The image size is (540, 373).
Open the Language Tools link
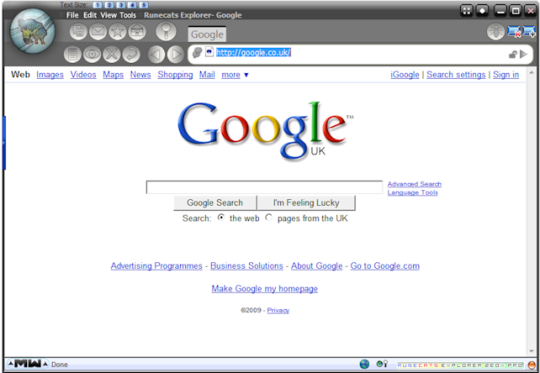click(x=413, y=193)
